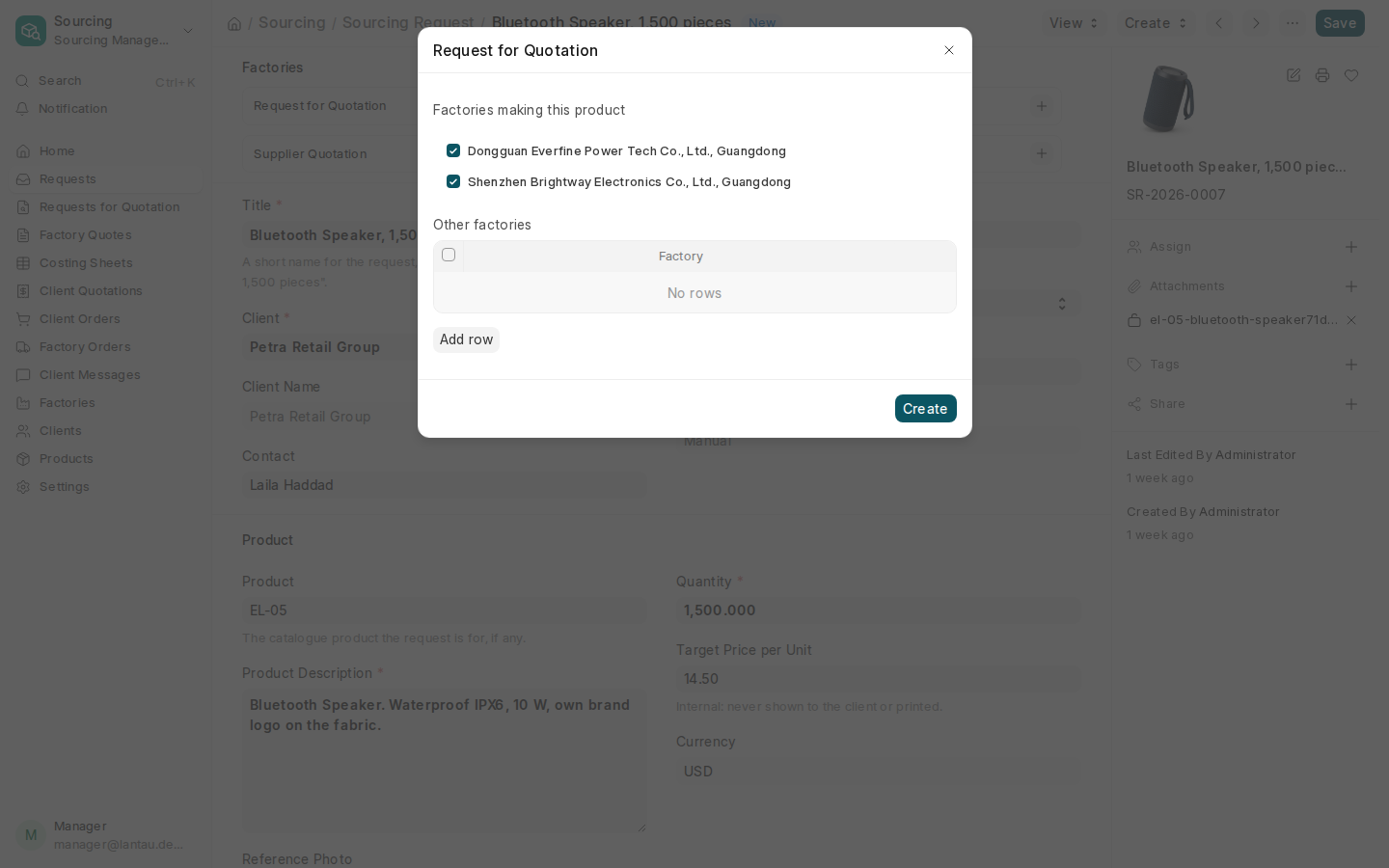The width and height of the screenshot is (1389, 868).
Task: Open Factory Quotes sidebar item
Action: 105,235
